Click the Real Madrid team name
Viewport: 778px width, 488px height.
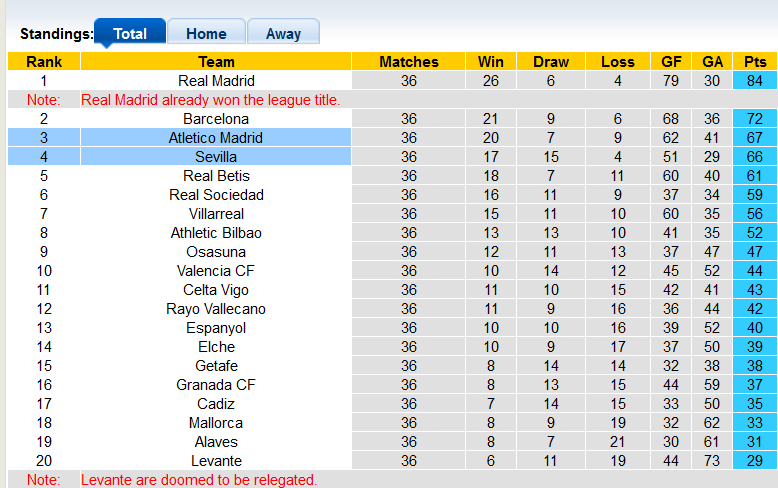pyautogui.click(x=216, y=81)
